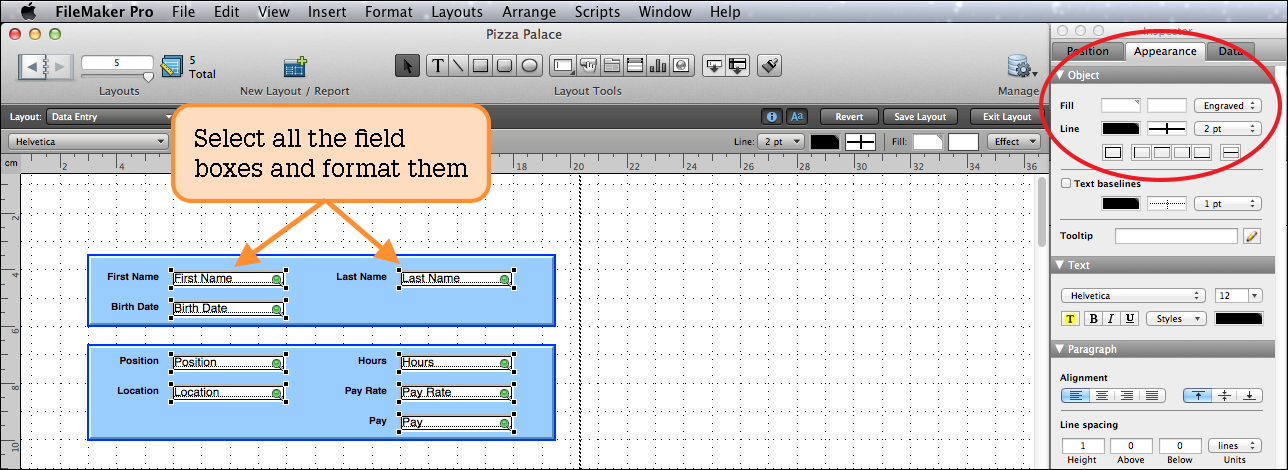This screenshot has width=1288, height=470.
Task: Open the Layout Data Entry dropdown
Action: pos(112,117)
